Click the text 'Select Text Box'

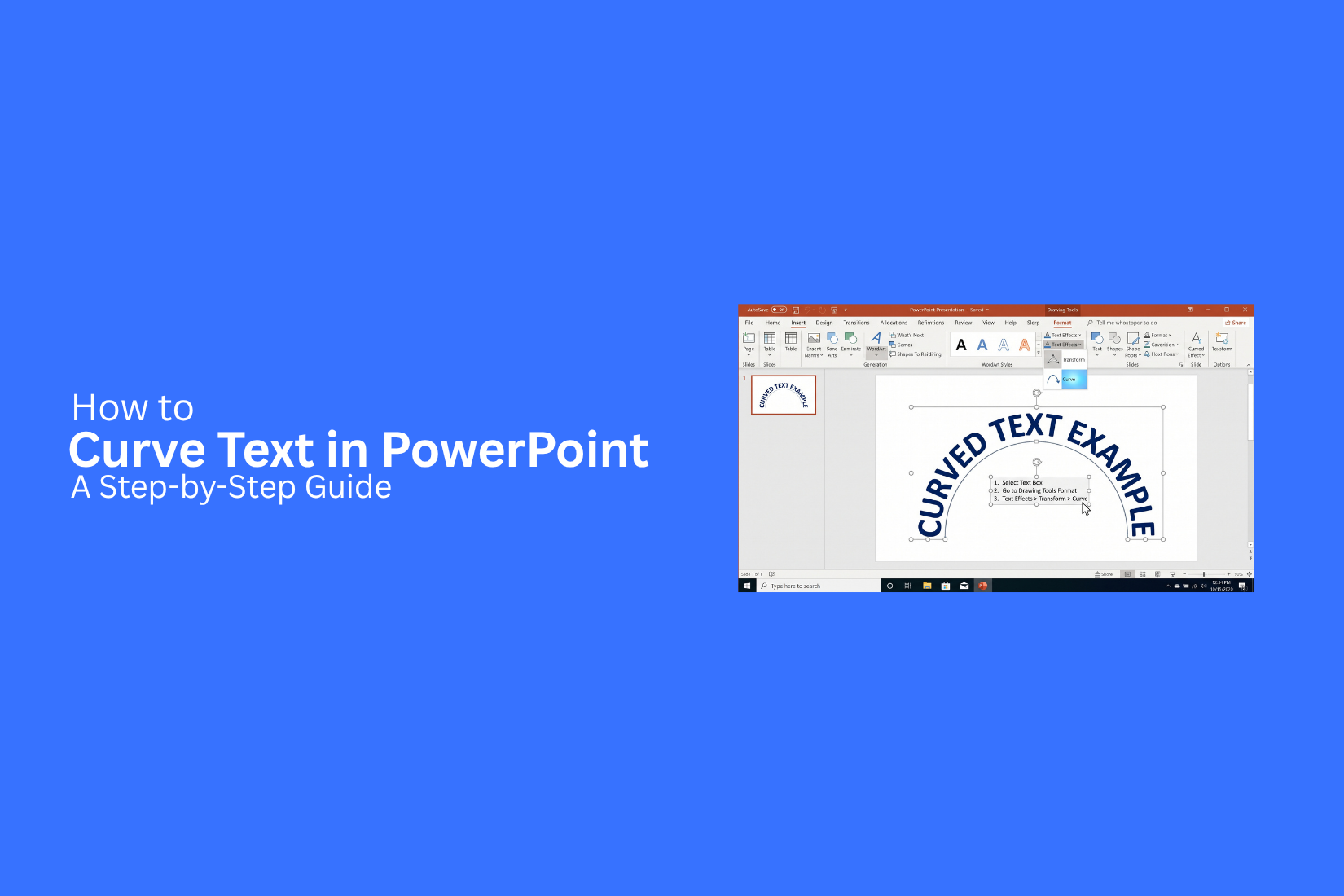1022,482
